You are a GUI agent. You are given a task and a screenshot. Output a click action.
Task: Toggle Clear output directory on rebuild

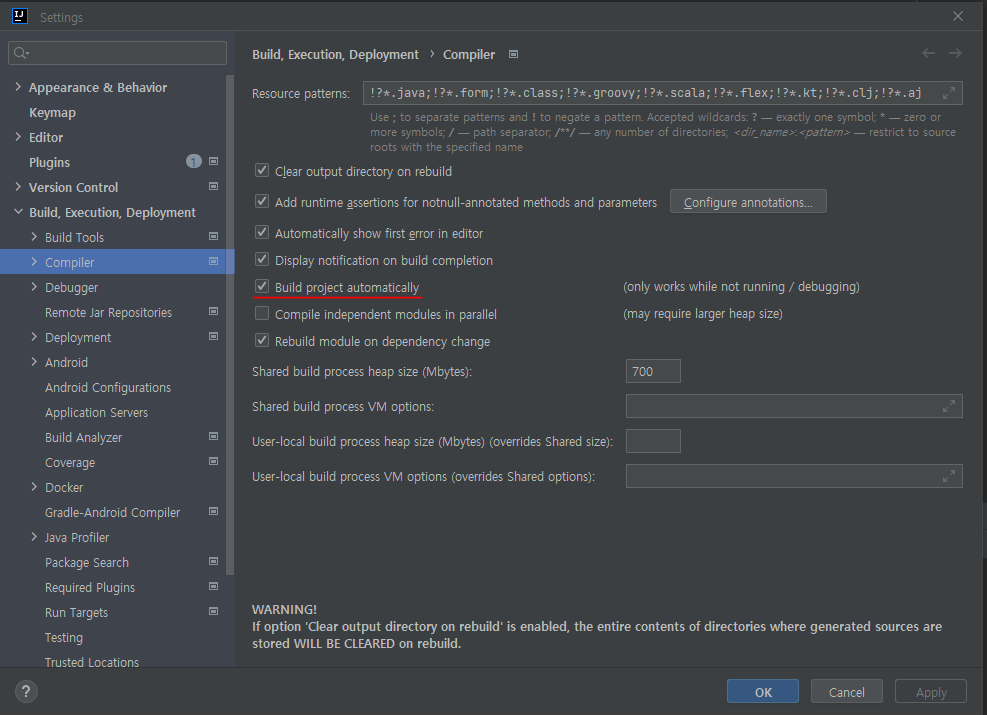click(x=262, y=171)
